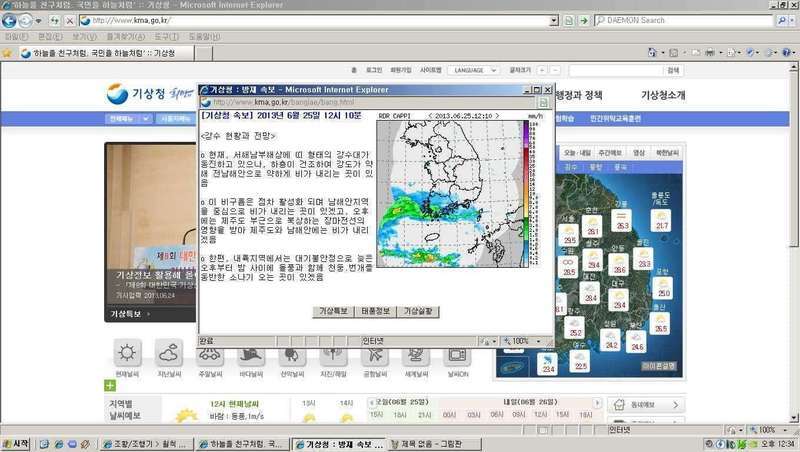Click the green plus icon below weather icons

(x=110, y=386)
